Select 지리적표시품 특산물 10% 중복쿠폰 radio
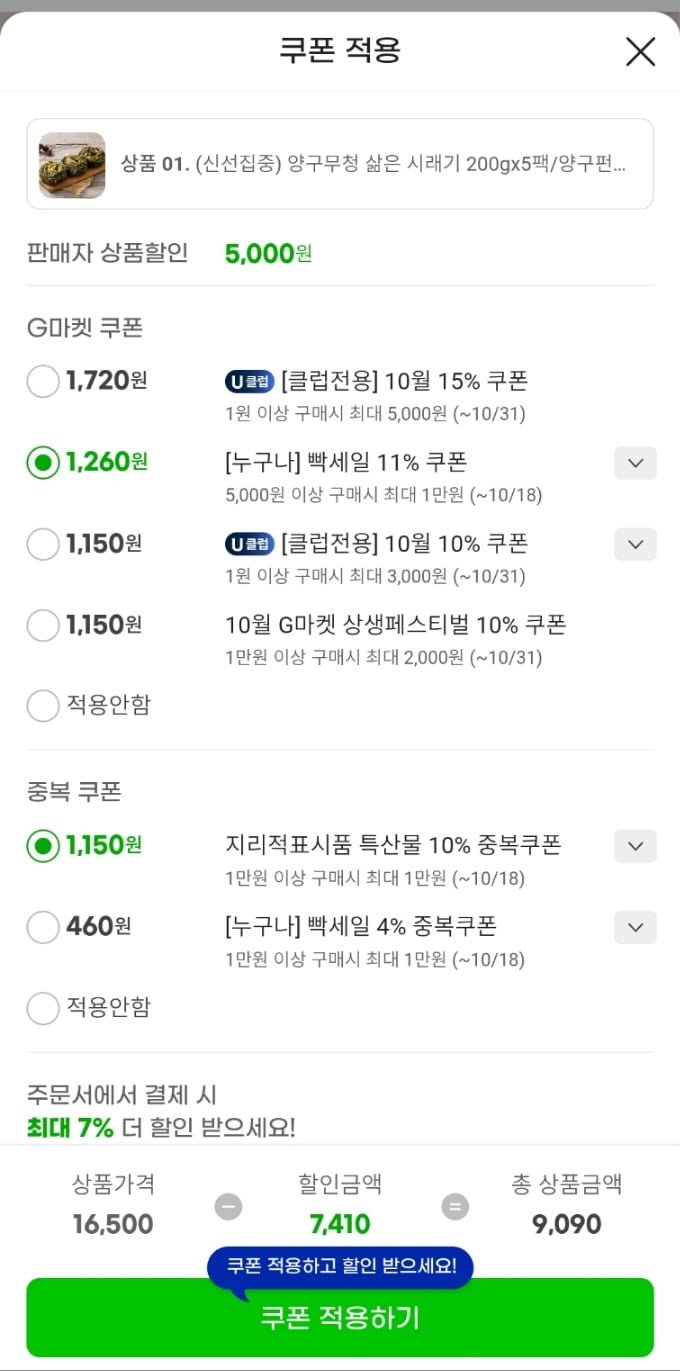Screen dimensions: 680x1371 (43, 846)
